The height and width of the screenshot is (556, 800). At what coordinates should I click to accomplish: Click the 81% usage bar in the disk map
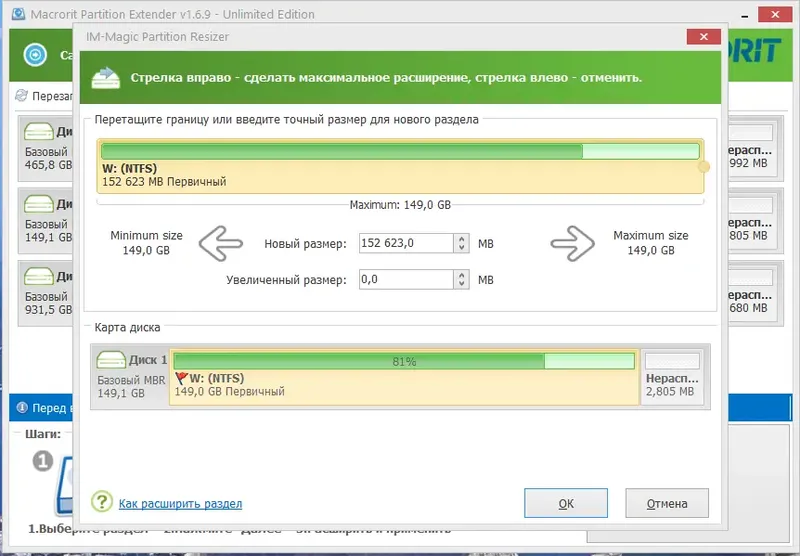(x=404, y=361)
